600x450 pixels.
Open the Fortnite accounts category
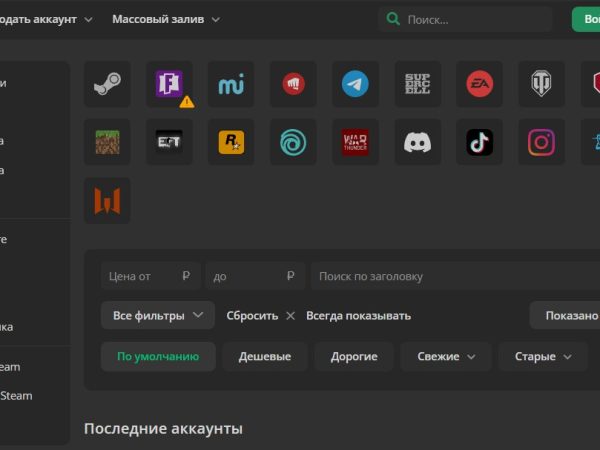[169, 84]
